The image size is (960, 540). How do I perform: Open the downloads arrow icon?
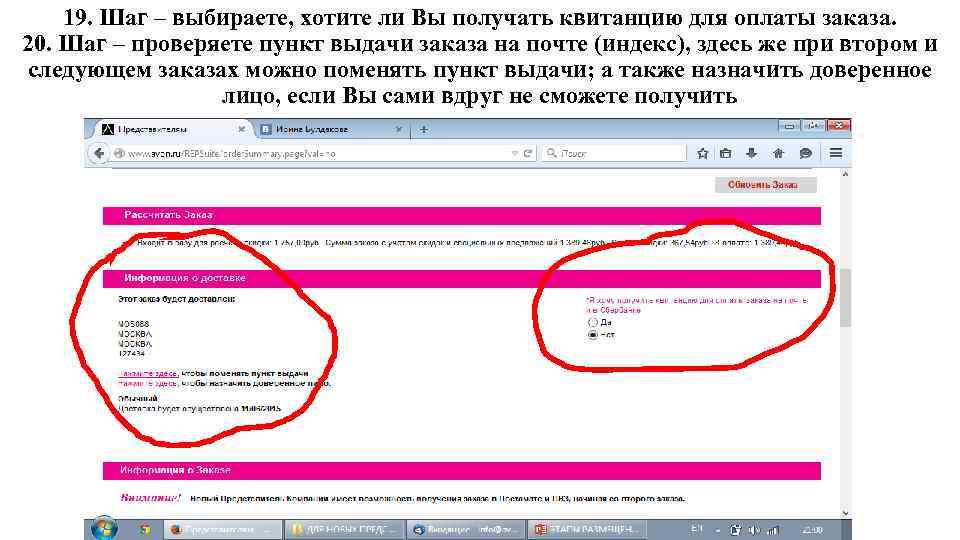point(751,153)
